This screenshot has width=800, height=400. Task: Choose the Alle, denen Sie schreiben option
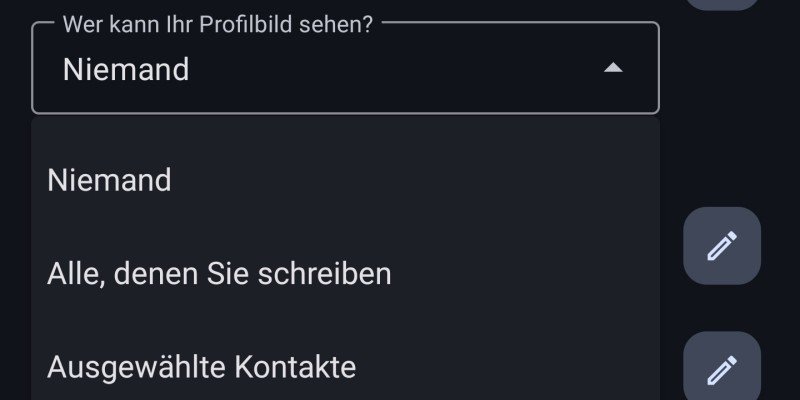[219, 273]
